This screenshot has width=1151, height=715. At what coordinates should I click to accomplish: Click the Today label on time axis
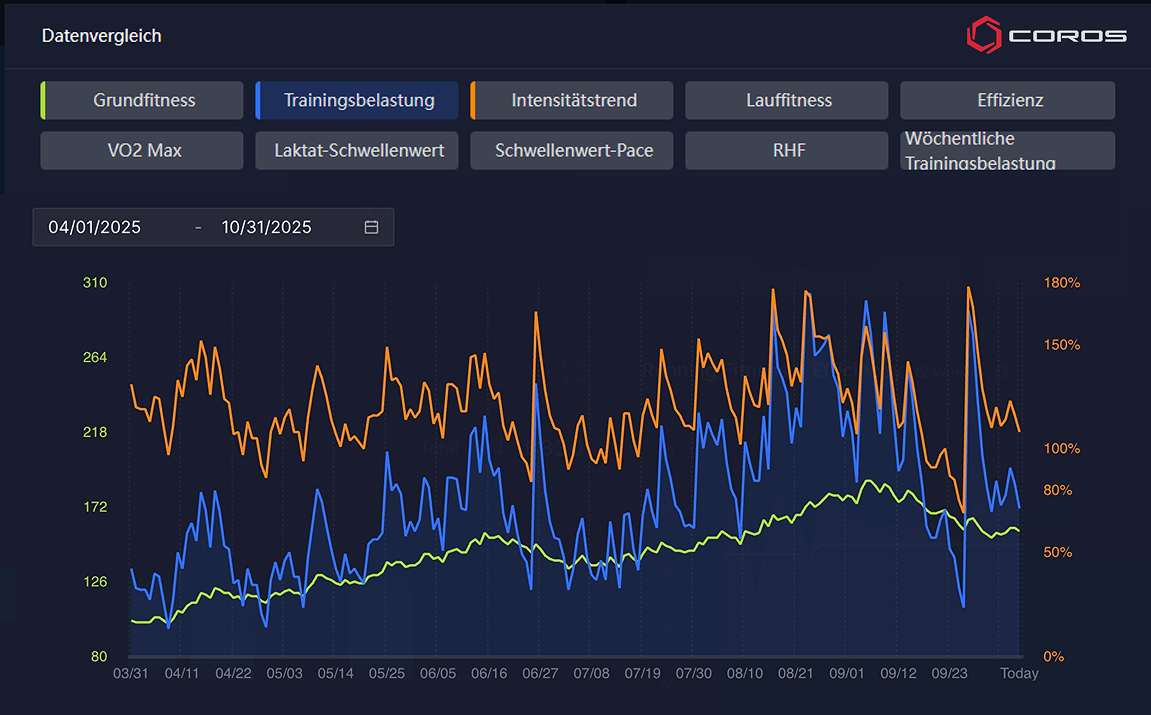[1019, 674]
